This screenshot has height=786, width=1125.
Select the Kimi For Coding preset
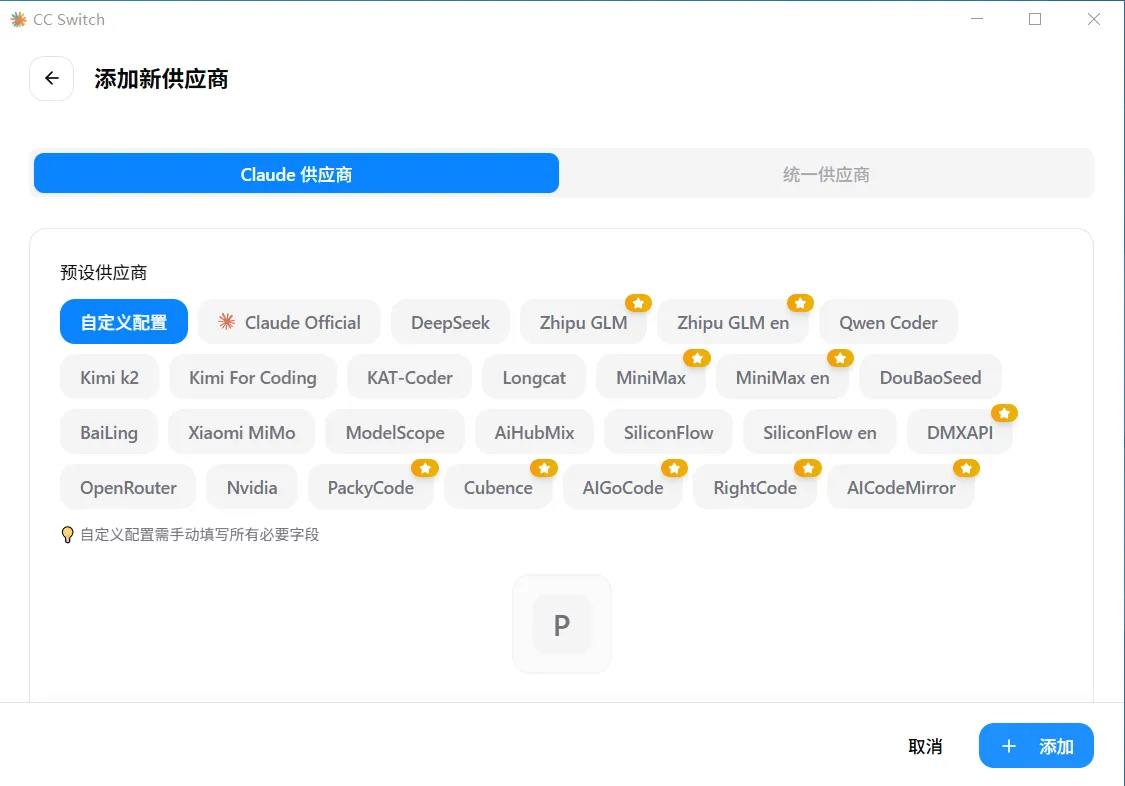pyautogui.click(x=253, y=377)
